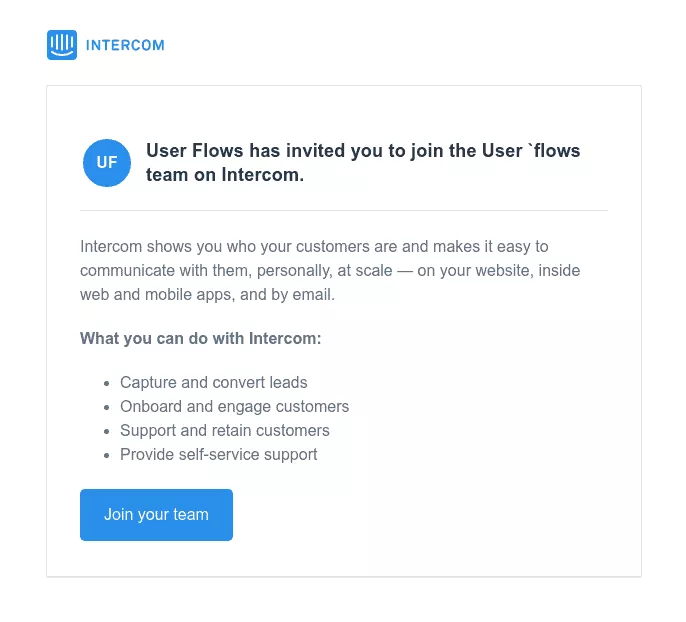Click the bullet dot beside 'Onboard and engage customers'
The width and height of the screenshot is (686, 622).
107,407
